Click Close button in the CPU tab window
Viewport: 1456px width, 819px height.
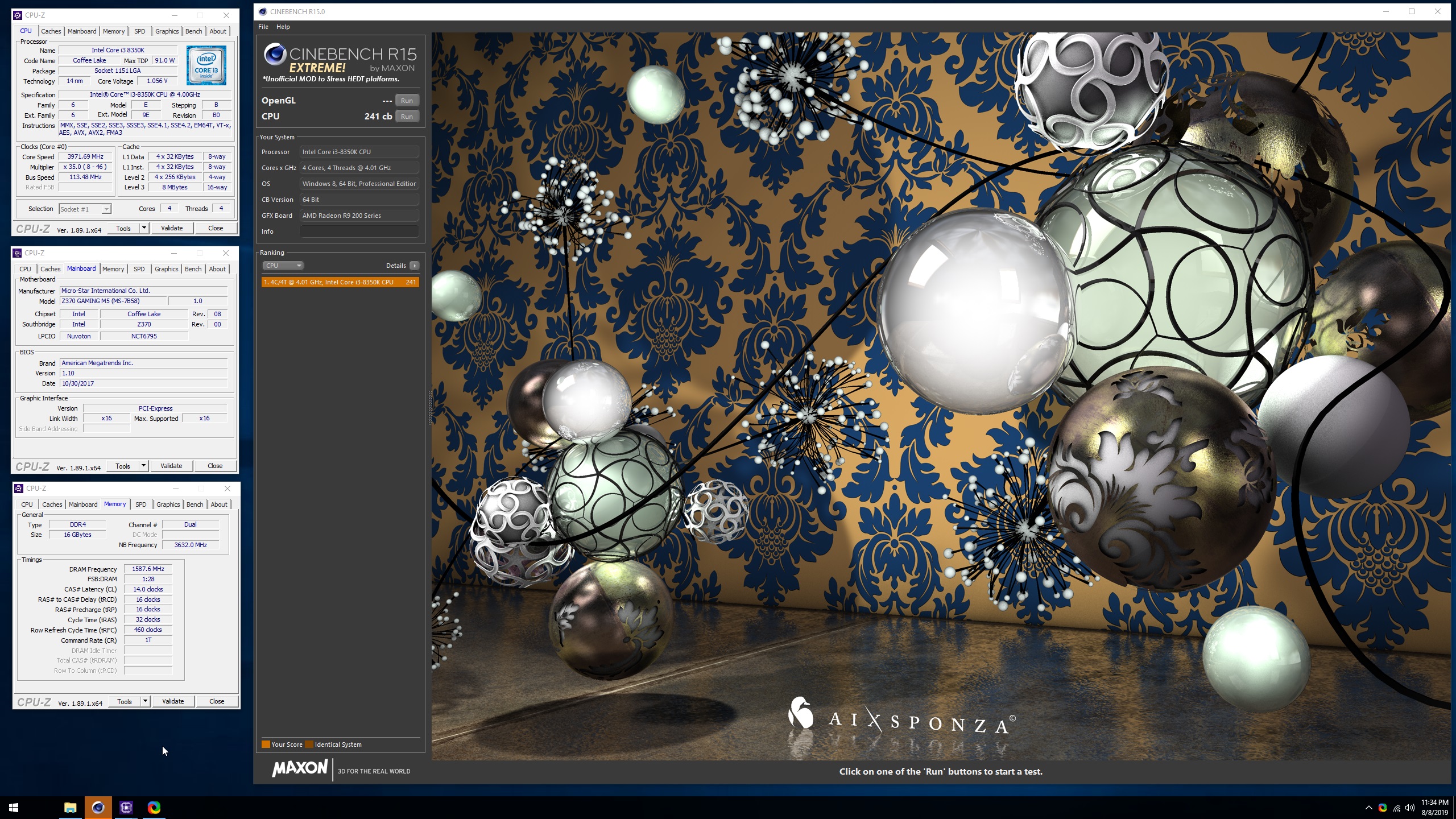pyautogui.click(x=216, y=228)
